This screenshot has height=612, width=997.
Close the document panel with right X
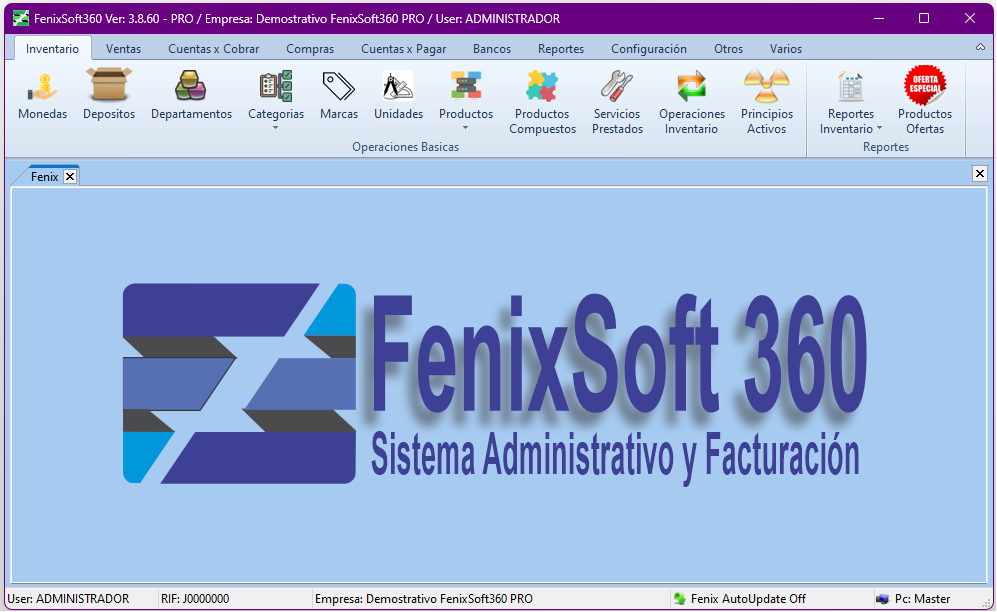[980, 173]
